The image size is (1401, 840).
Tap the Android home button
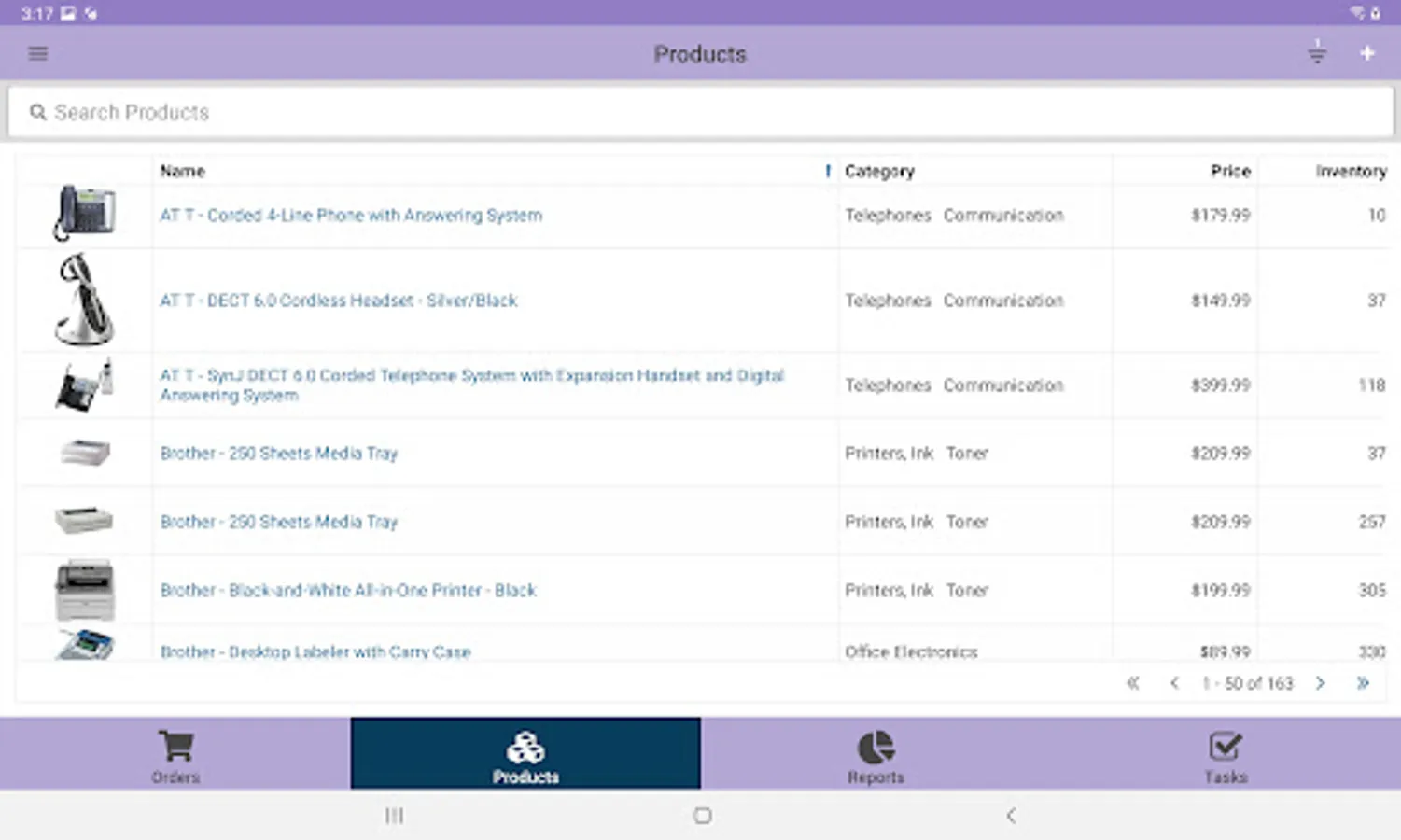(702, 816)
